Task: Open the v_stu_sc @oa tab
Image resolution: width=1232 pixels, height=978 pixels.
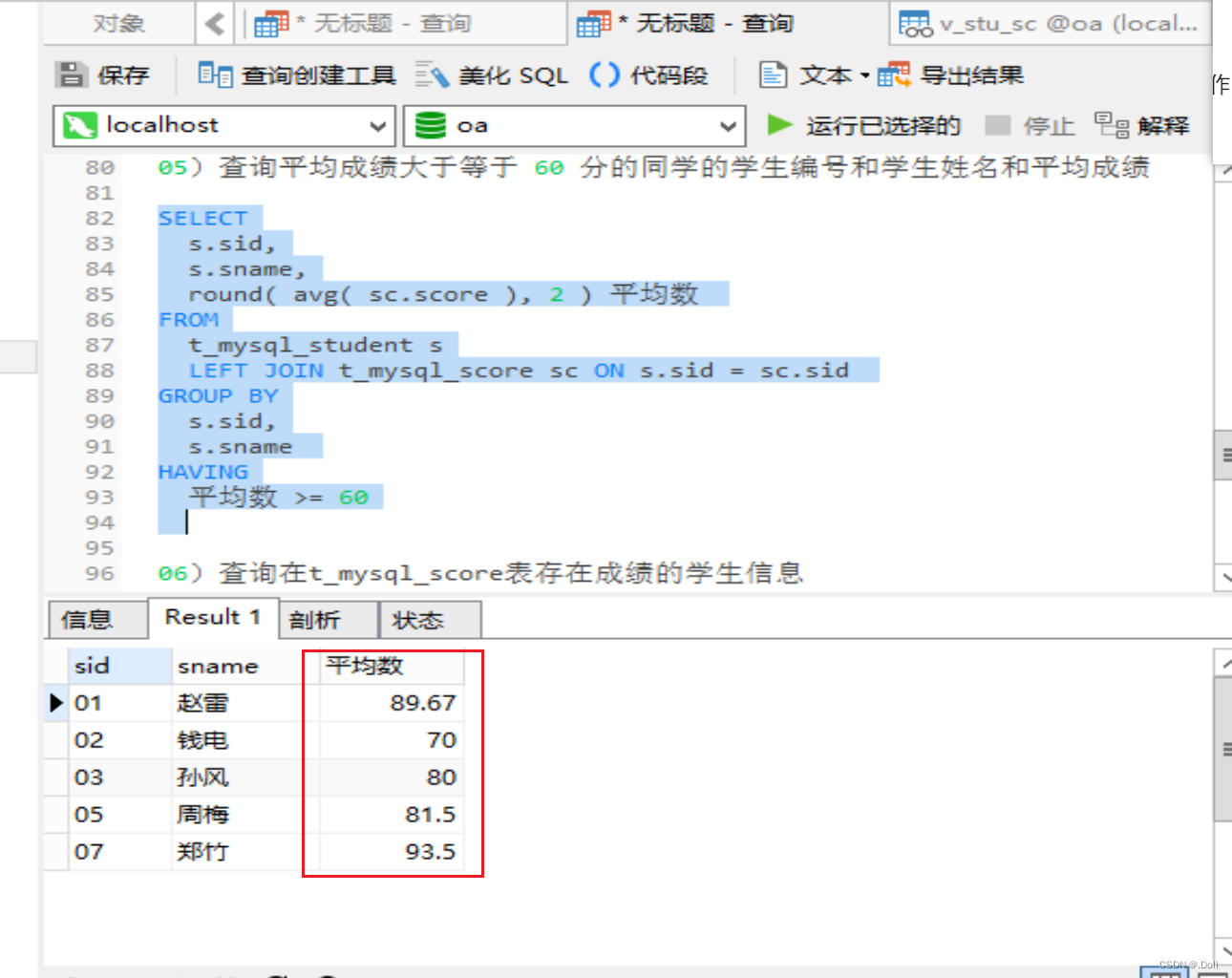Action: coord(1050,23)
